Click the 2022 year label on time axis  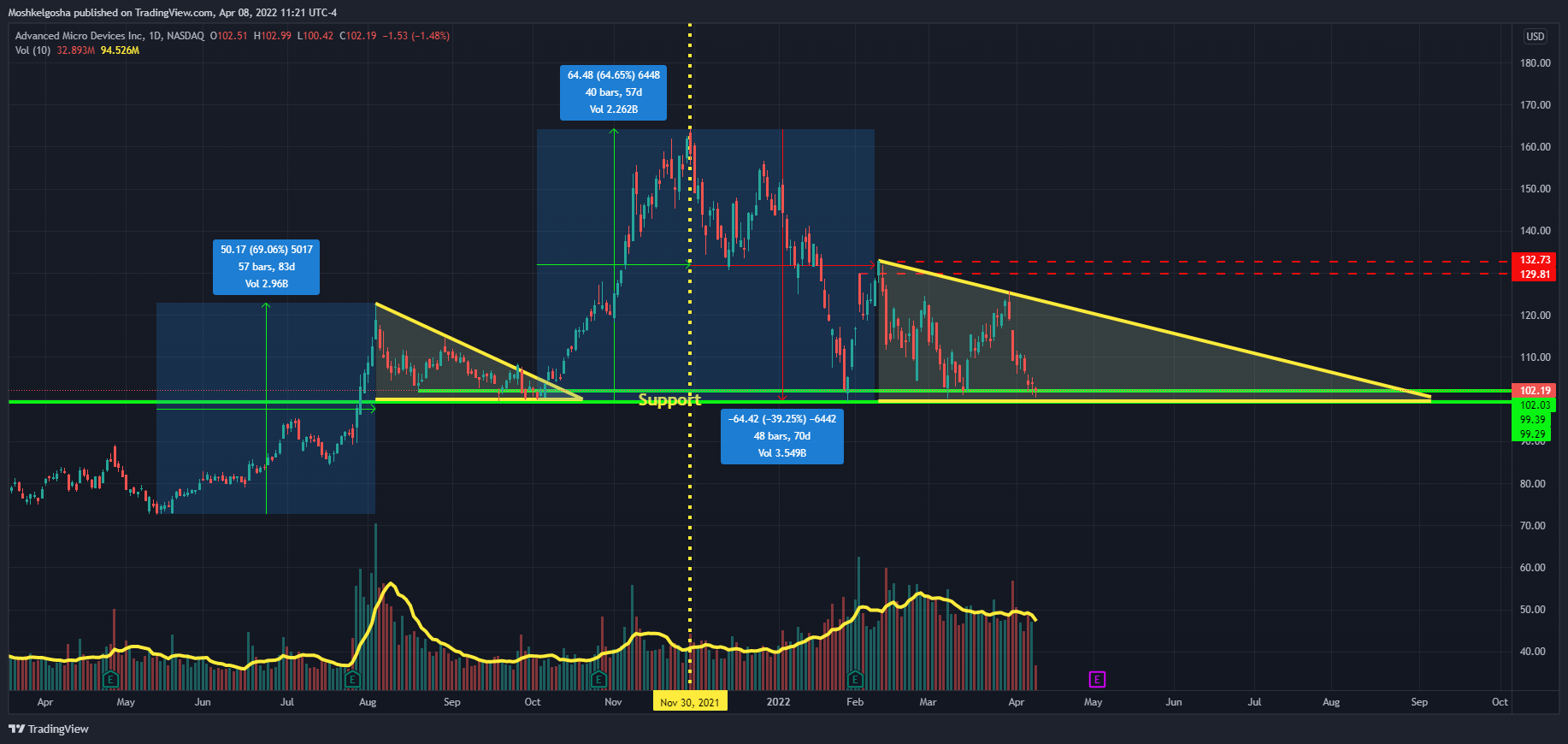click(x=779, y=702)
